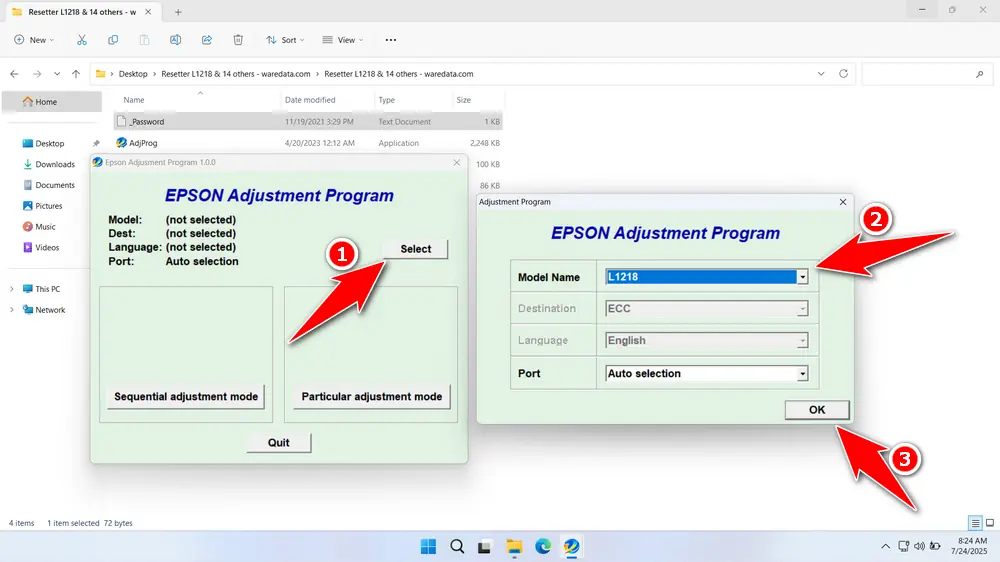Open taskbar Search
The width and height of the screenshot is (1000, 562).
pyautogui.click(x=457, y=547)
